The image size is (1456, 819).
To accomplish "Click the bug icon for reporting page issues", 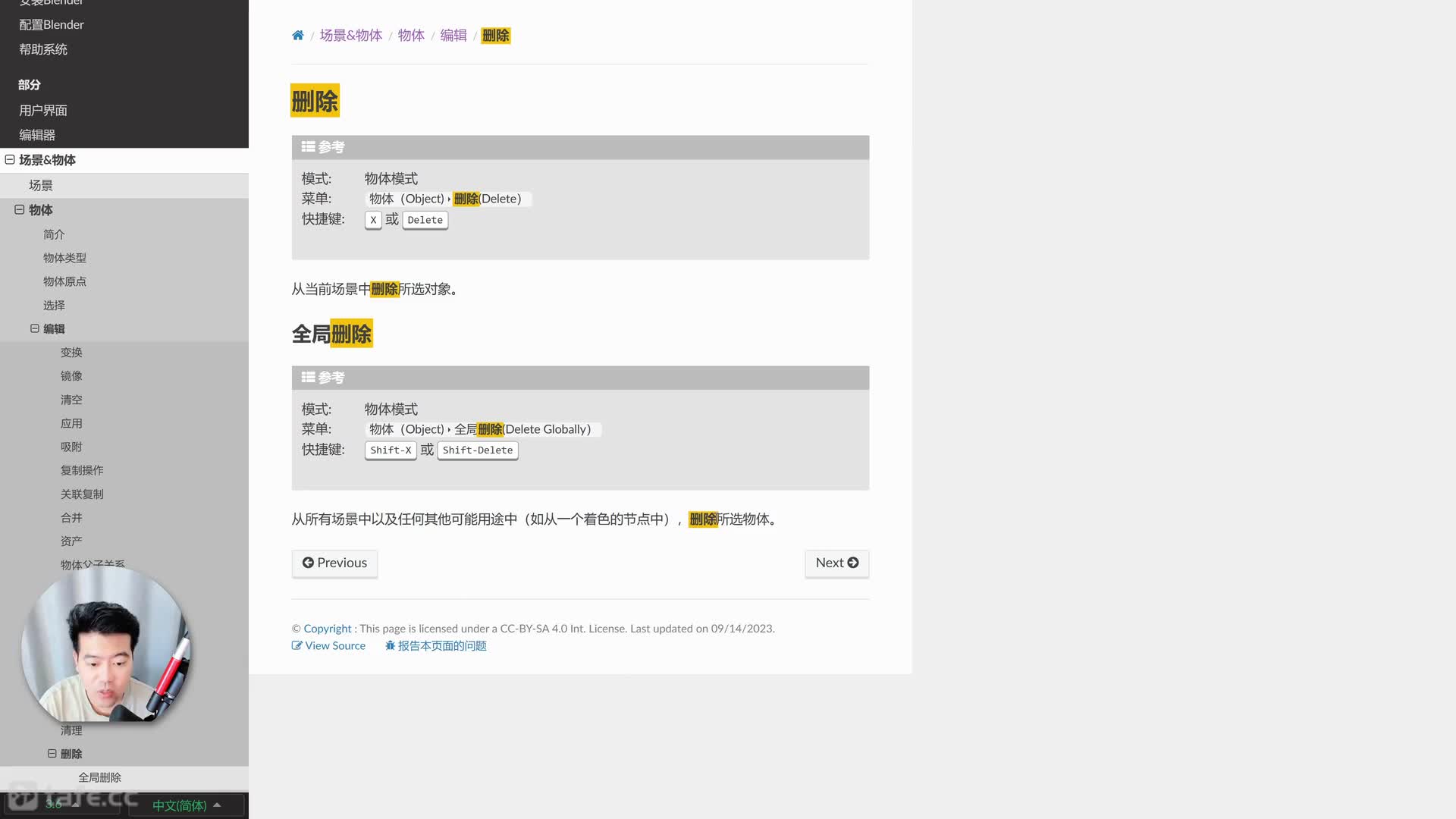I will point(390,646).
